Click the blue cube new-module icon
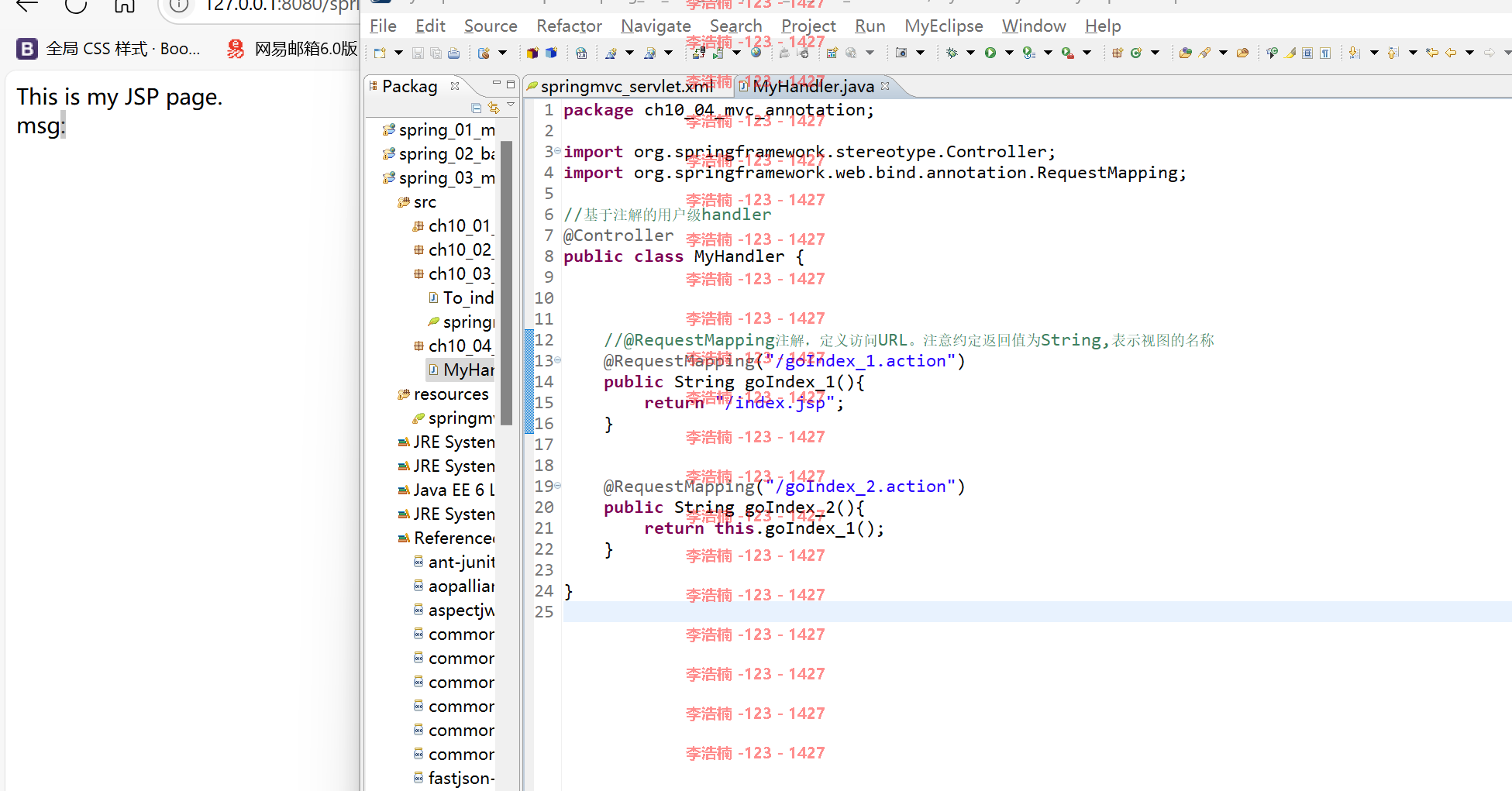The height and width of the screenshot is (791, 1512). coord(551,53)
